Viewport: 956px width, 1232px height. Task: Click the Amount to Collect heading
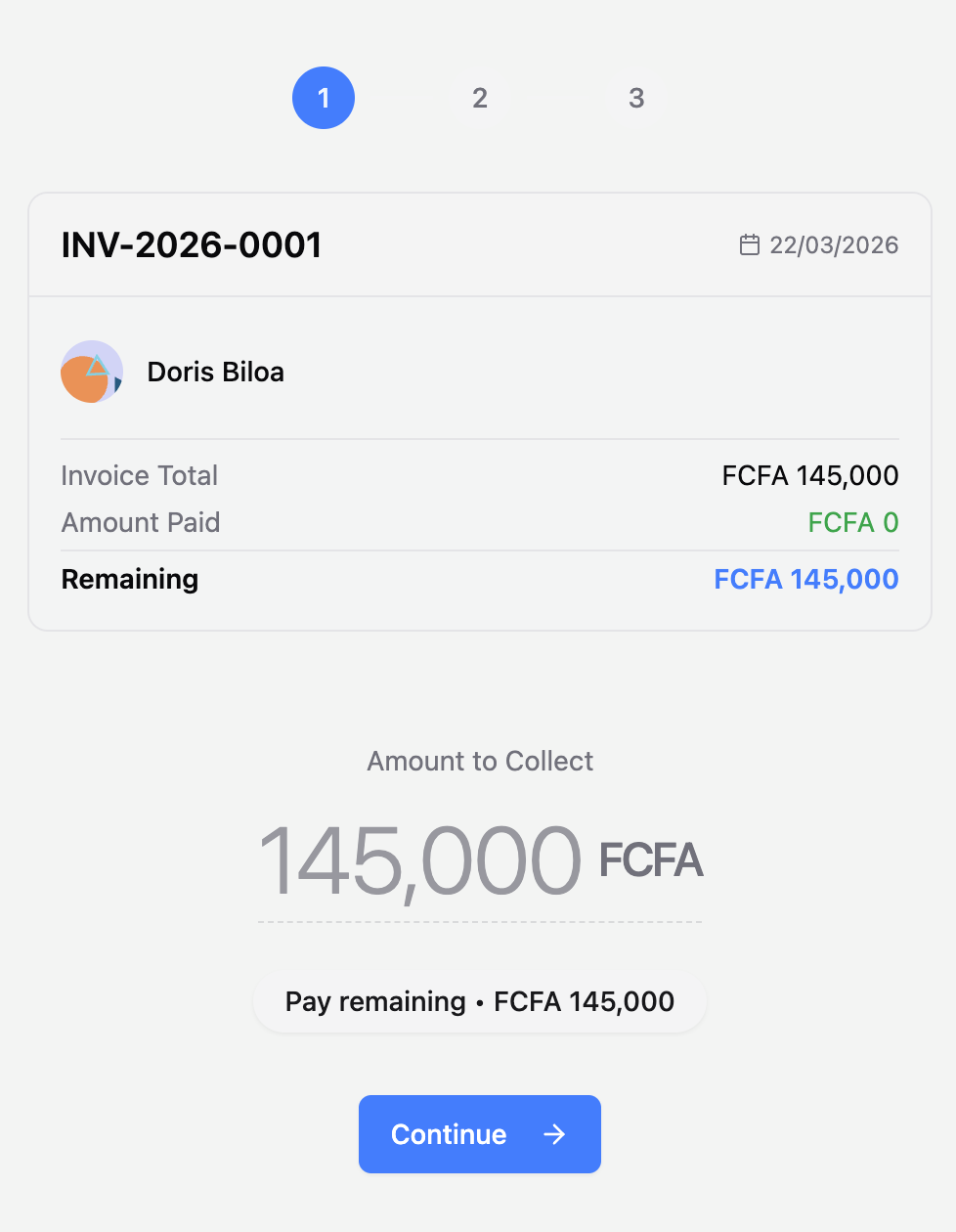click(x=480, y=761)
